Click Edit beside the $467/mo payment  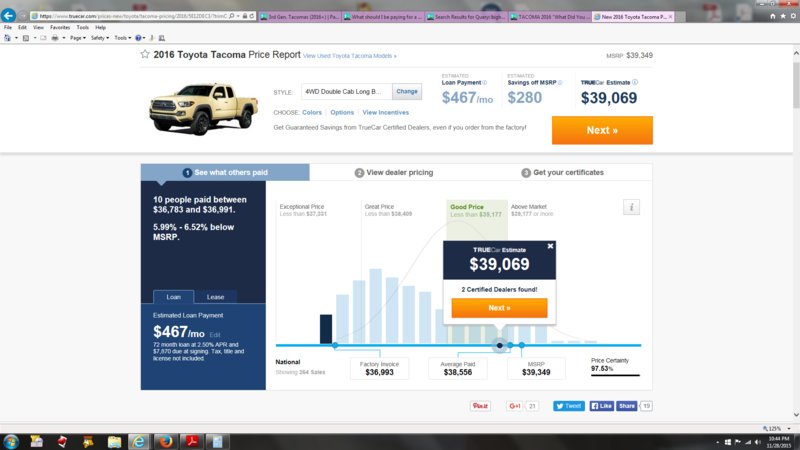coord(215,335)
